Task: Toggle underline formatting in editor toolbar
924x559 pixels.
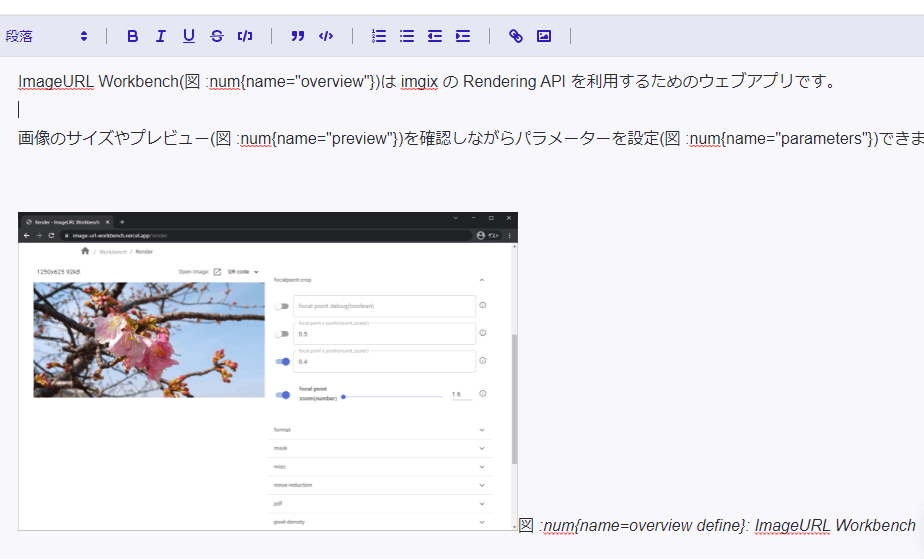Action: pos(189,37)
